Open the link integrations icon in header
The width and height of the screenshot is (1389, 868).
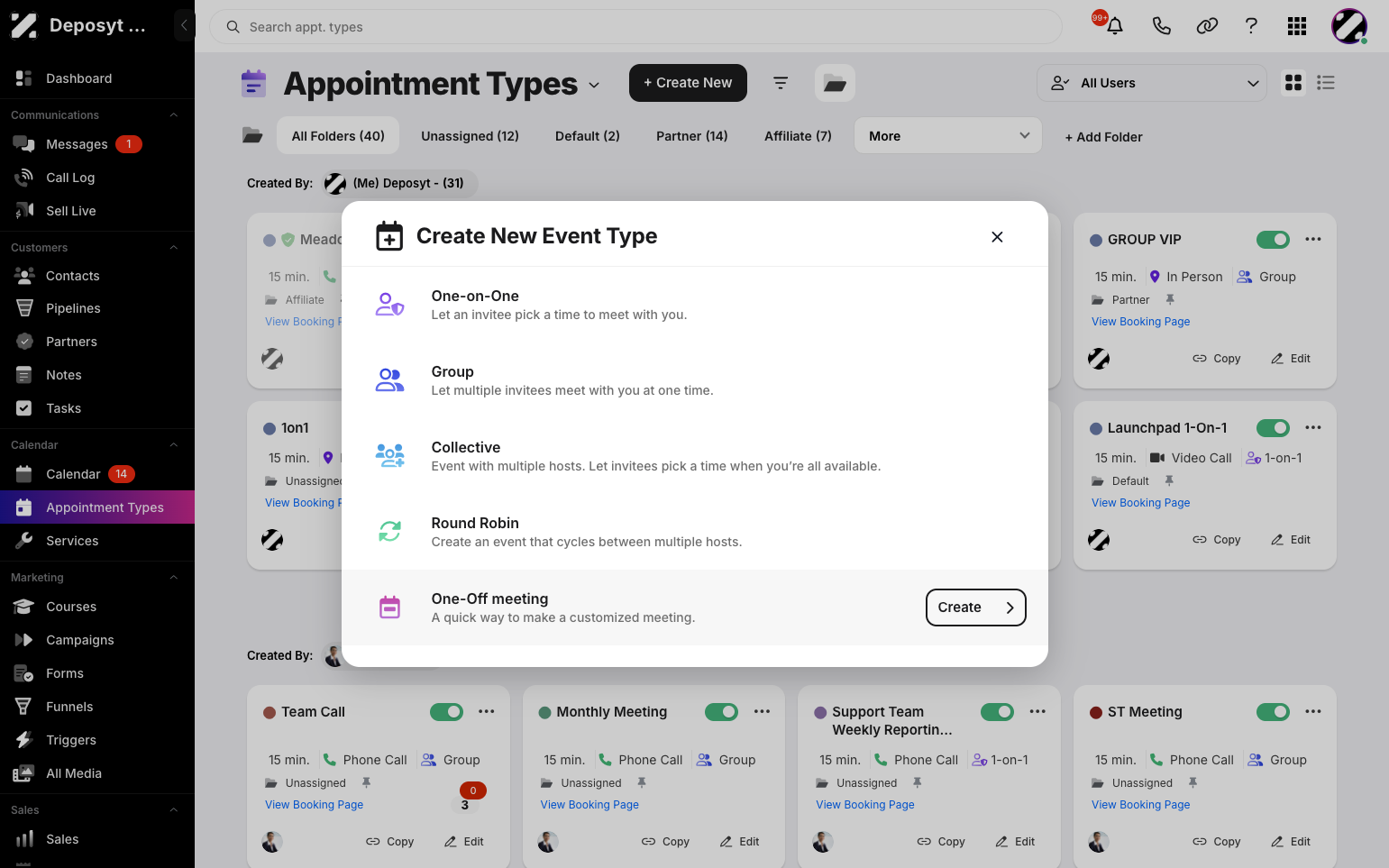(1207, 26)
